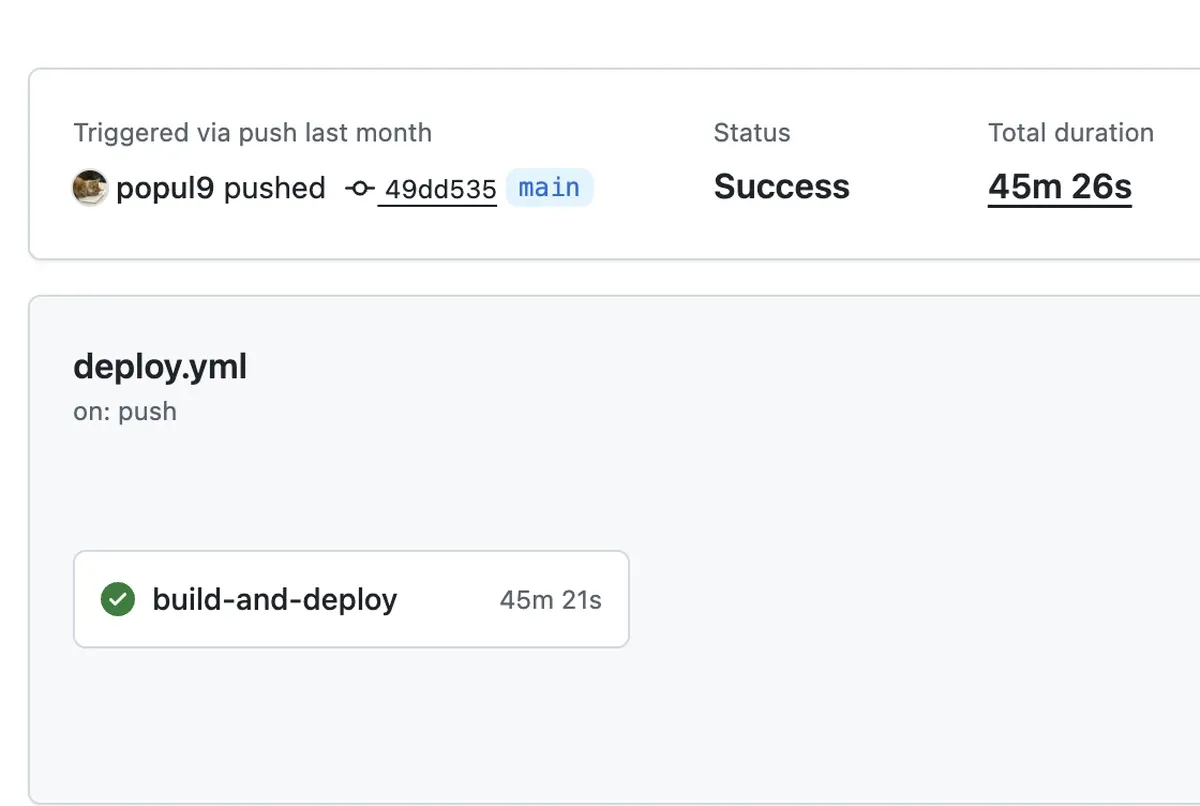Screen dimensions: 1200x806
Task: Click the Triggered via push last month text
Action: [252, 132]
